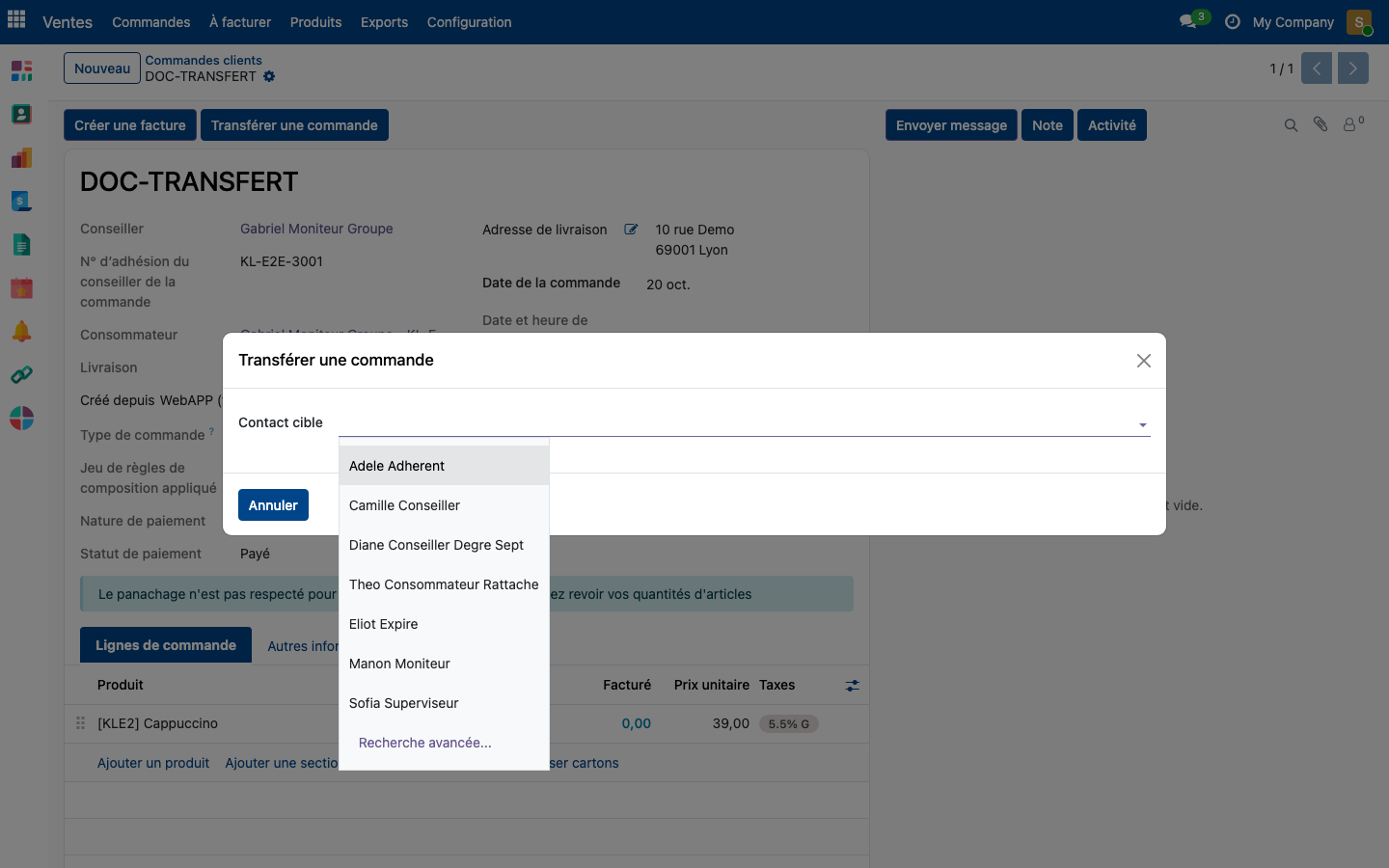Viewport: 1389px width, 868px height.
Task: Click the dashboard tiles sidebar icon
Action: click(21, 70)
